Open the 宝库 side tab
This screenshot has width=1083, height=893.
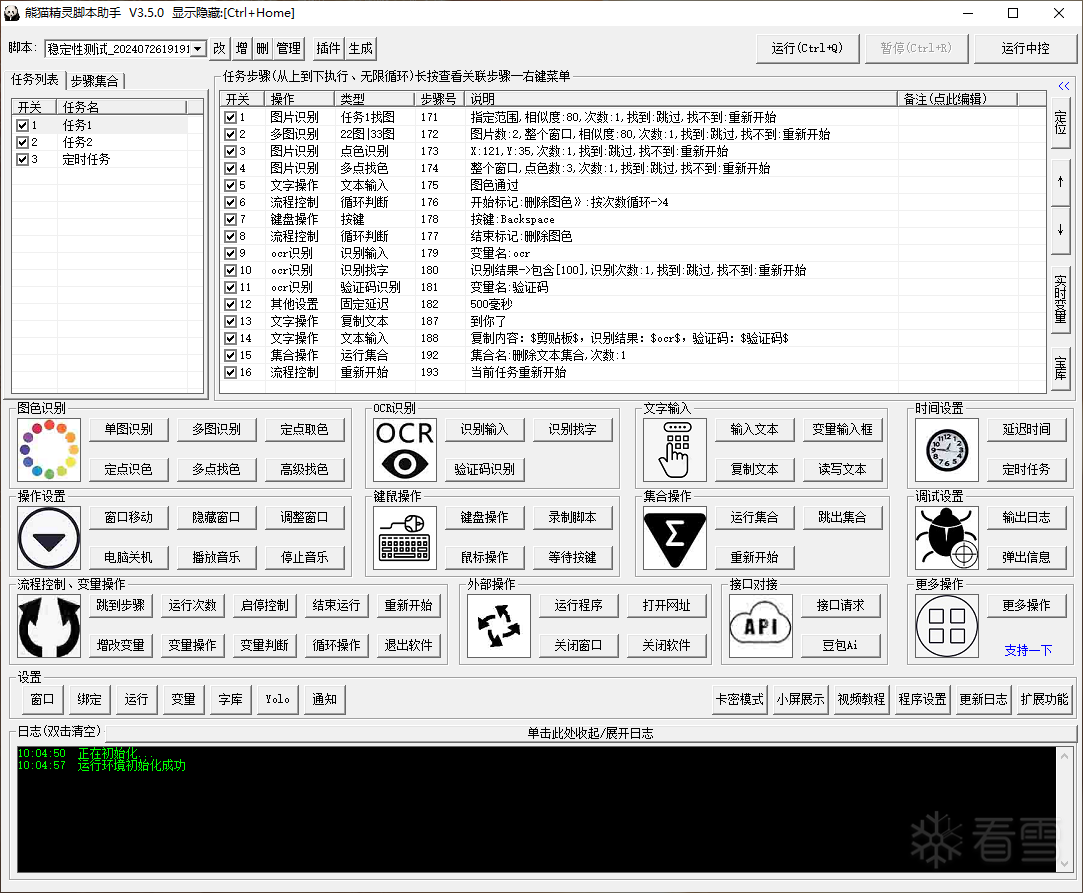coord(1060,367)
